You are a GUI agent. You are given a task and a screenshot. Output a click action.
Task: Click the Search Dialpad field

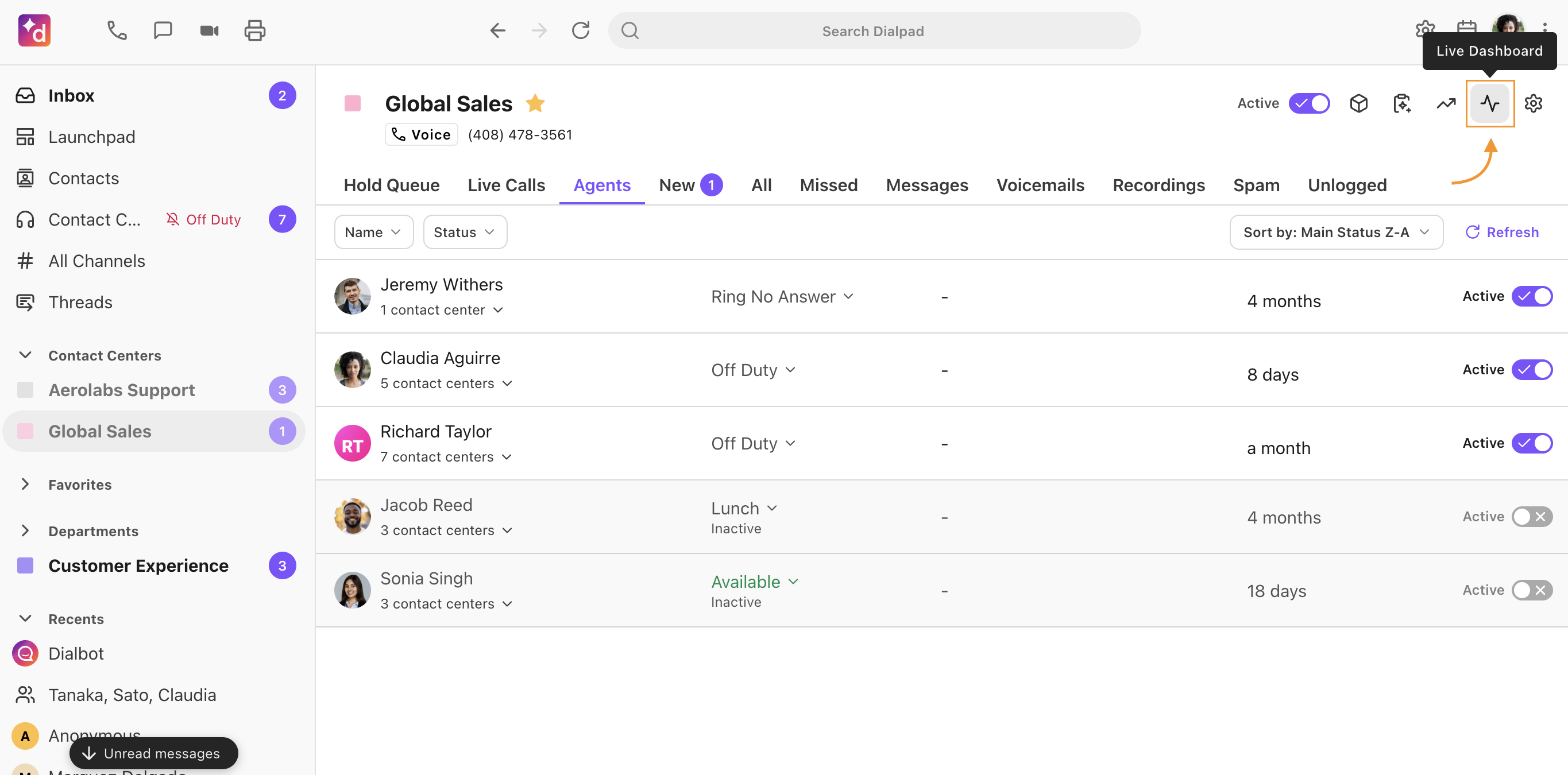point(873,31)
